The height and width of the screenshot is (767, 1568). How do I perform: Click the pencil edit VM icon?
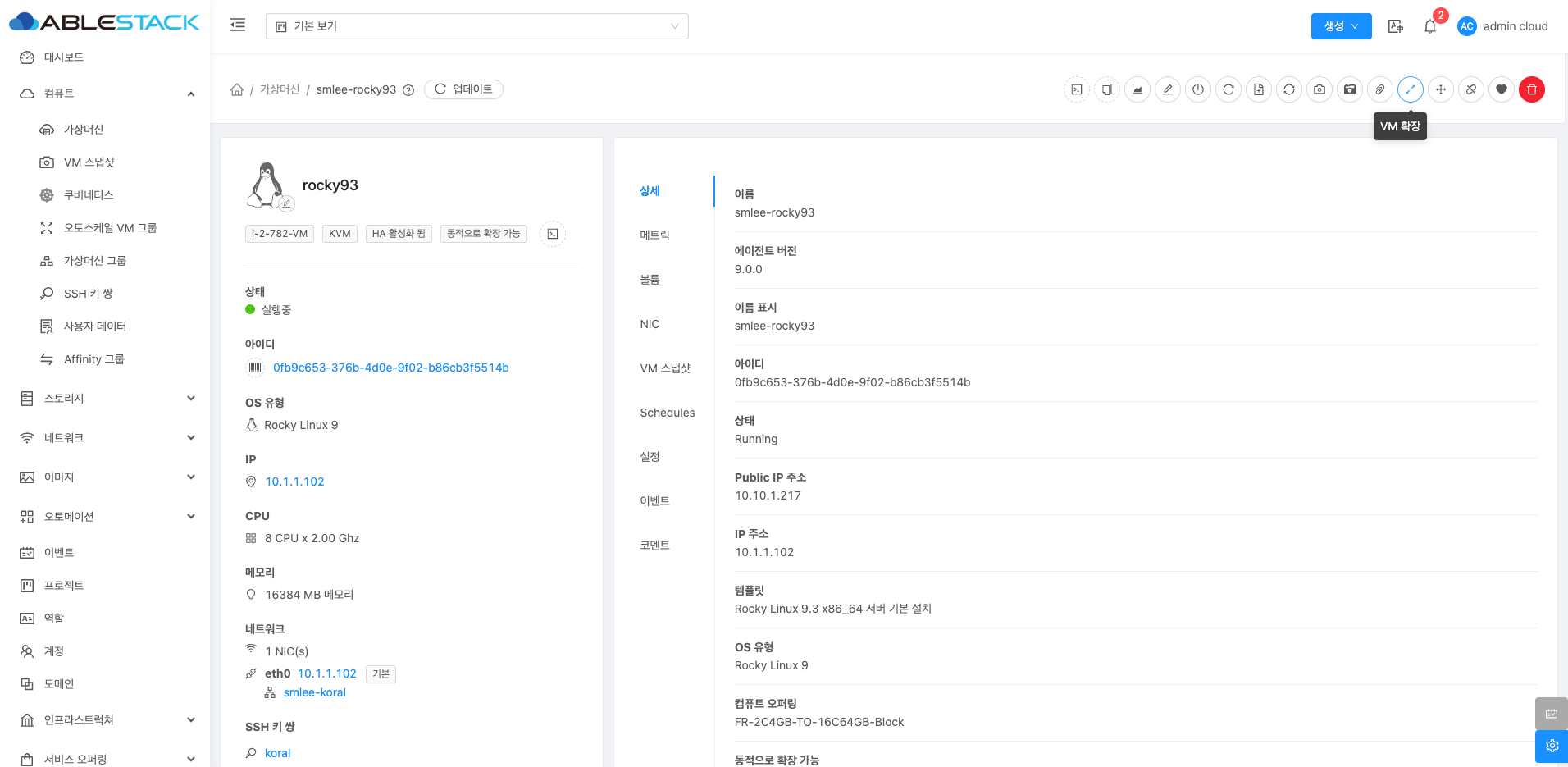(x=1168, y=89)
